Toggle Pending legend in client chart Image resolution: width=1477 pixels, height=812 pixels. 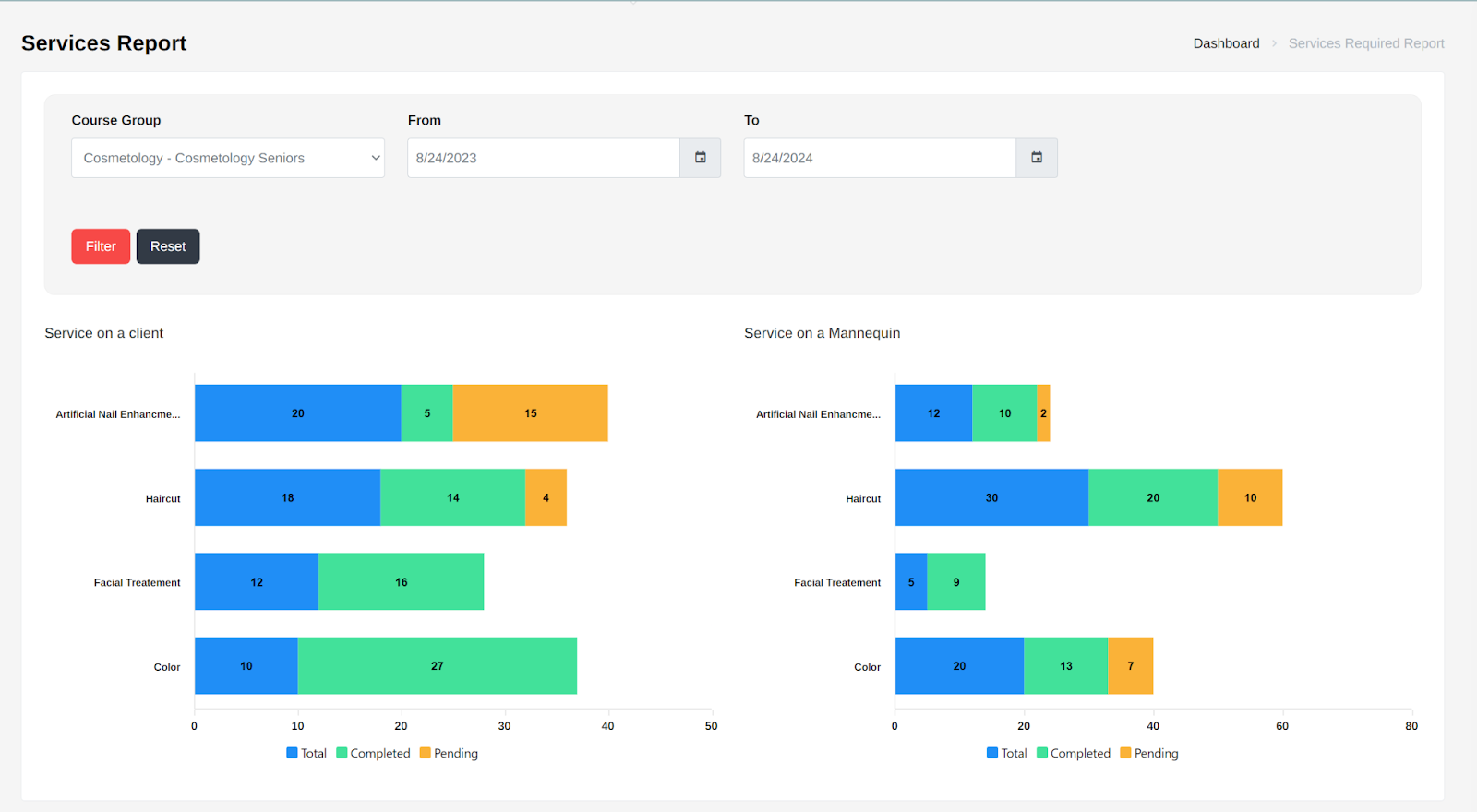pyautogui.click(x=449, y=753)
